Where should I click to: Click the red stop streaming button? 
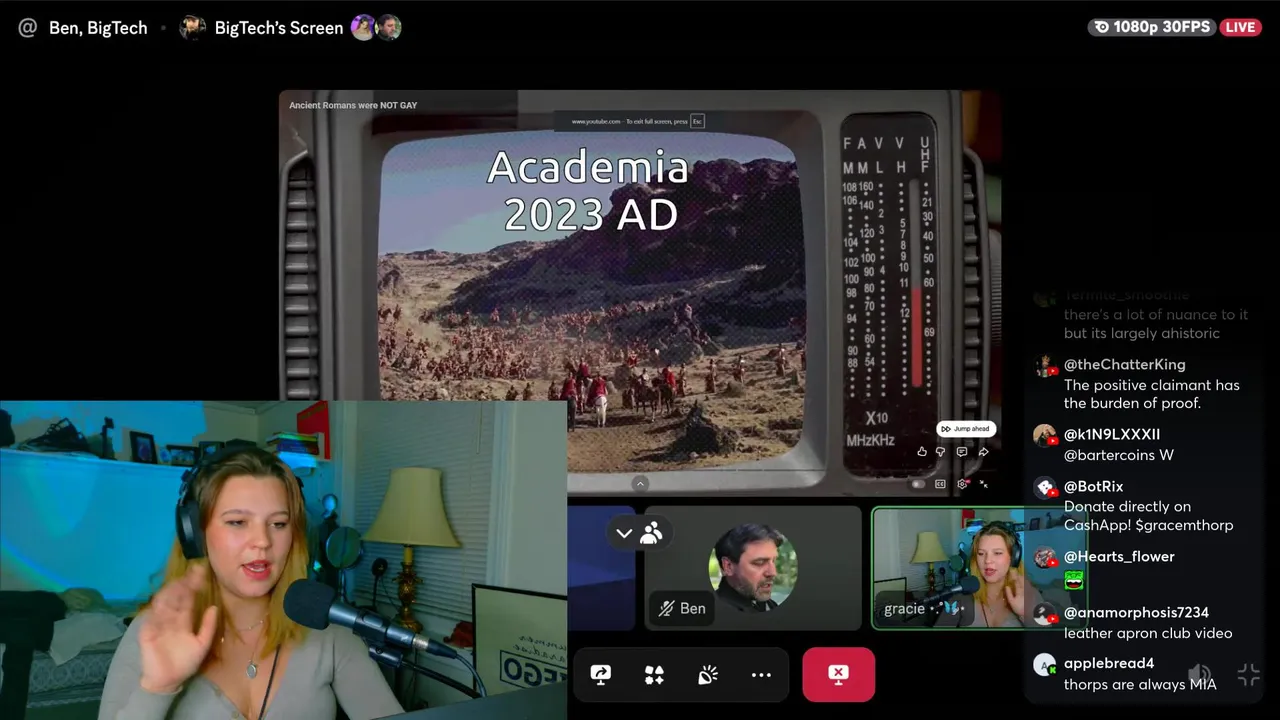click(838, 674)
